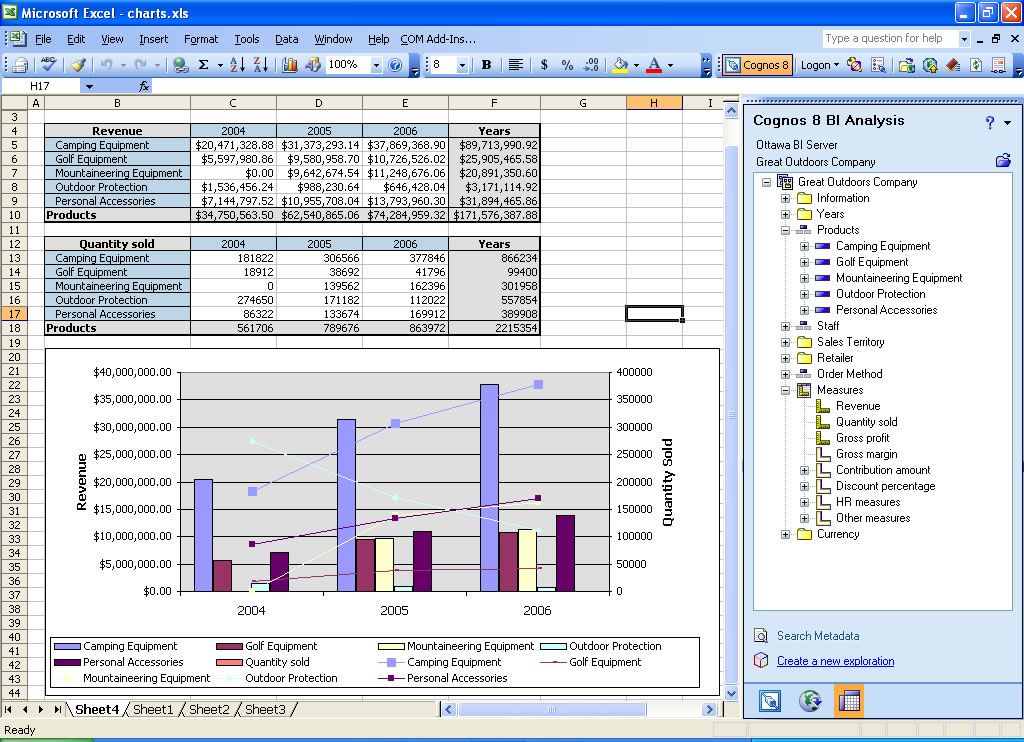Open the File menu

point(43,39)
